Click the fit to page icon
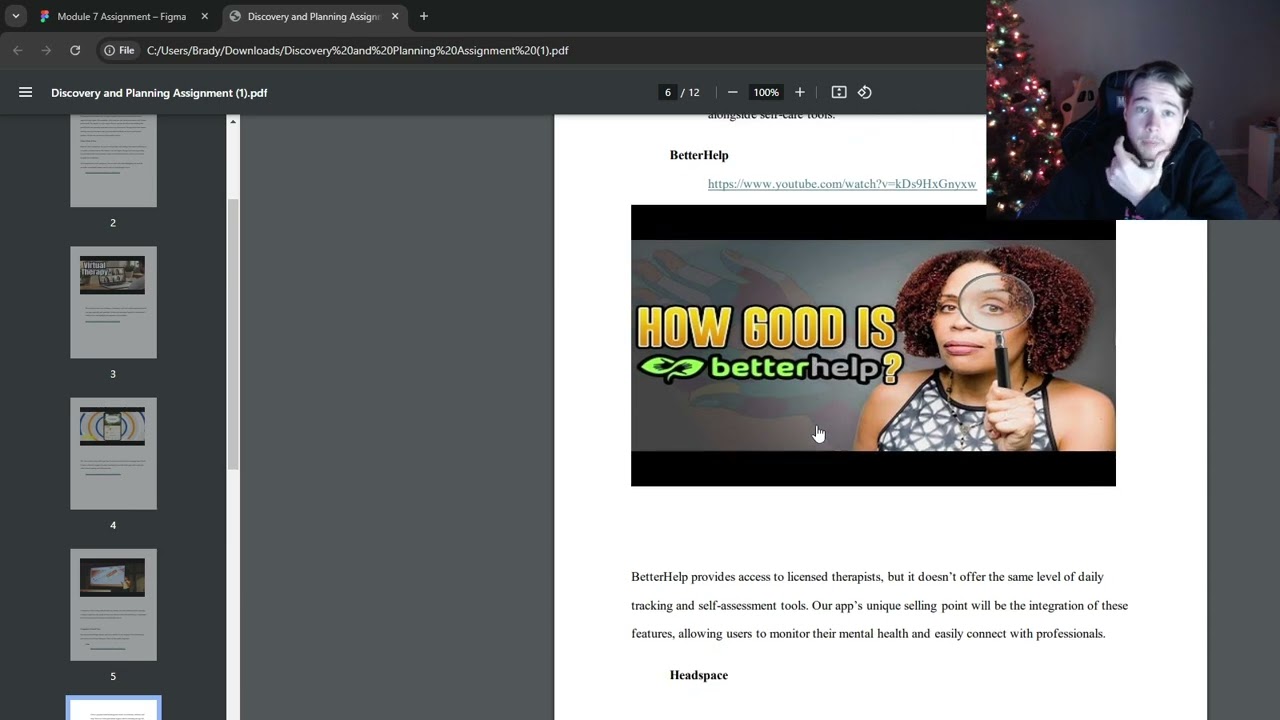The height and width of the screenshot is (720, 1280). click(839, 92)
